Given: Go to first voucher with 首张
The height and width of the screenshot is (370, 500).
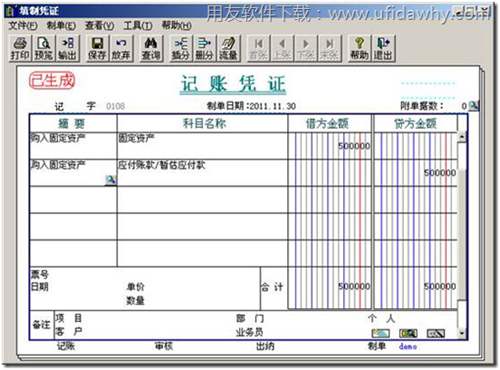Looking at the screenshot, I should point(258,49).
